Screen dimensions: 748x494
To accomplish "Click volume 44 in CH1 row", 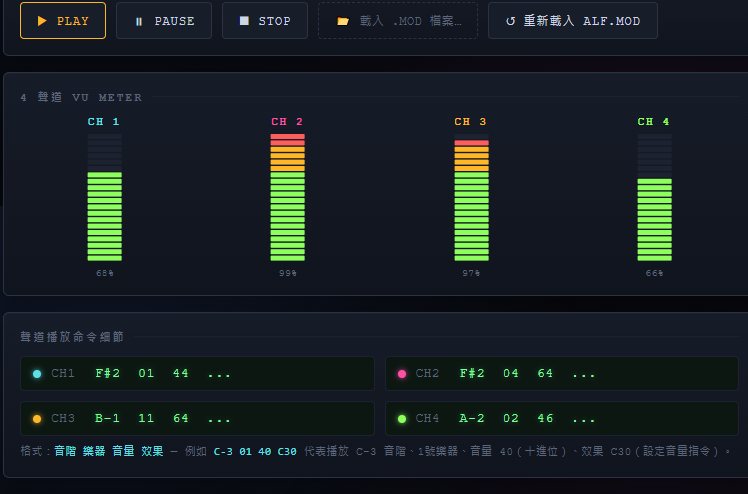I will click(181, 373).
